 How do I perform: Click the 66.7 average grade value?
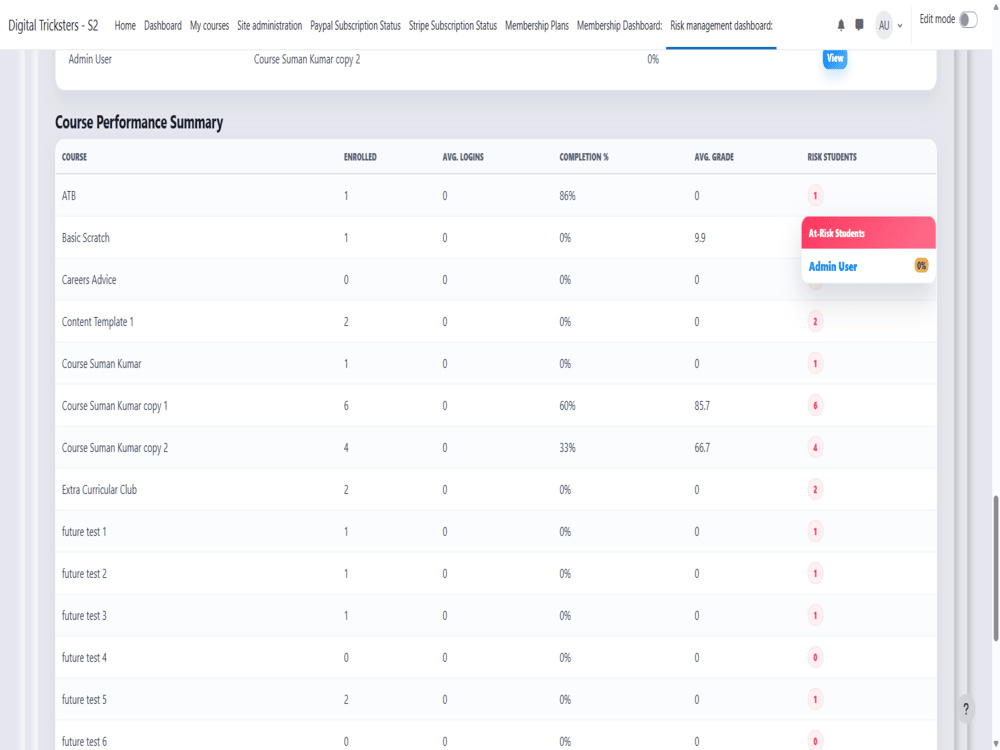pyautogui.click(x=702, y=448)
